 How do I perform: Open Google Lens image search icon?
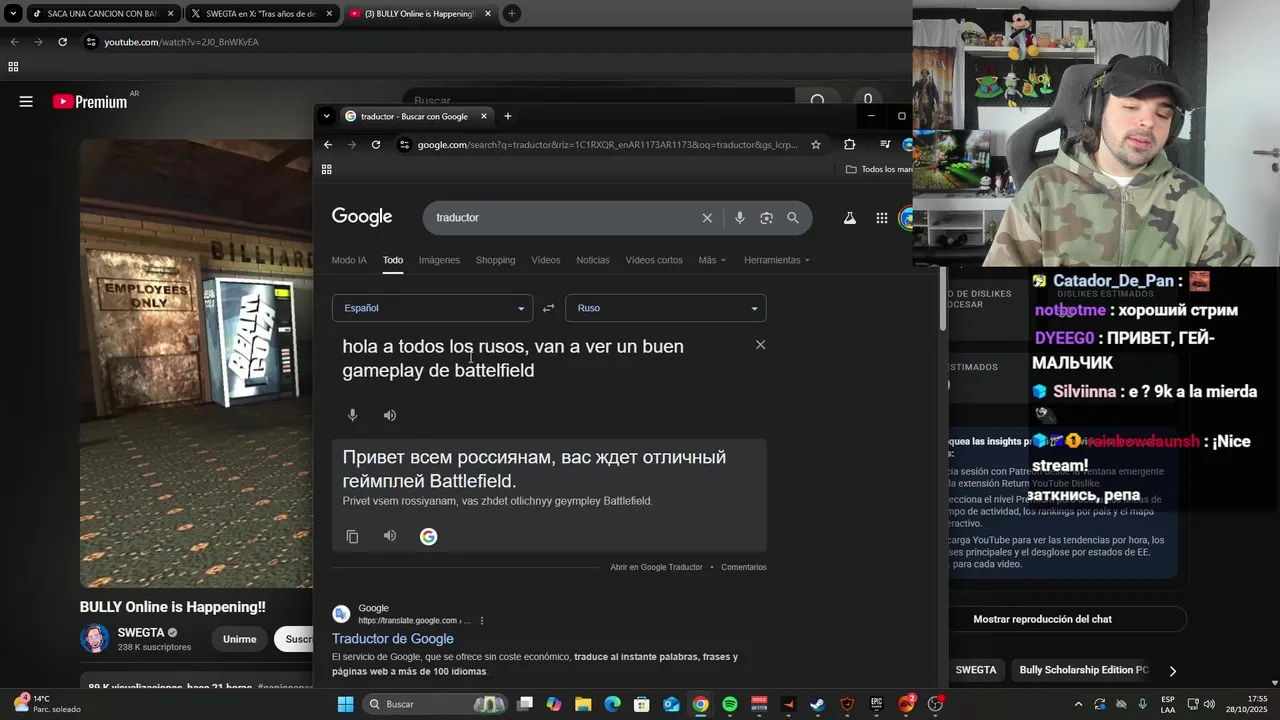point(766,218)
